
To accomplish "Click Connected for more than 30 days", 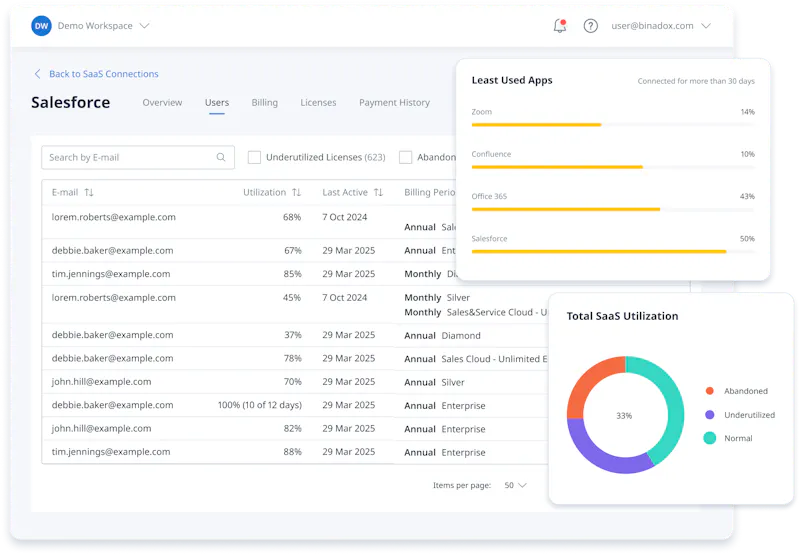I will [x=696, y=81].
